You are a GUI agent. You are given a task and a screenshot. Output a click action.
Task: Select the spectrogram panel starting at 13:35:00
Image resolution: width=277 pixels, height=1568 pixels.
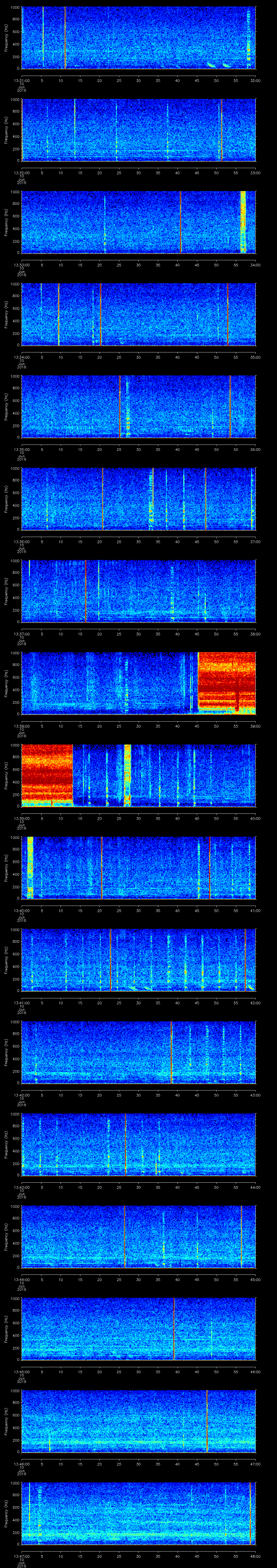pyautogui.click(x=138, y=407)
